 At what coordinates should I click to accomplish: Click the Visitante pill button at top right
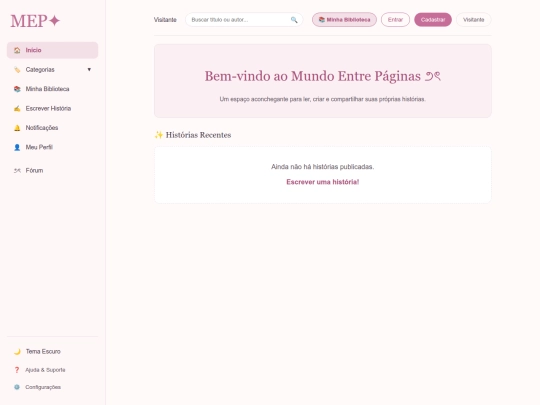(474, 20)
